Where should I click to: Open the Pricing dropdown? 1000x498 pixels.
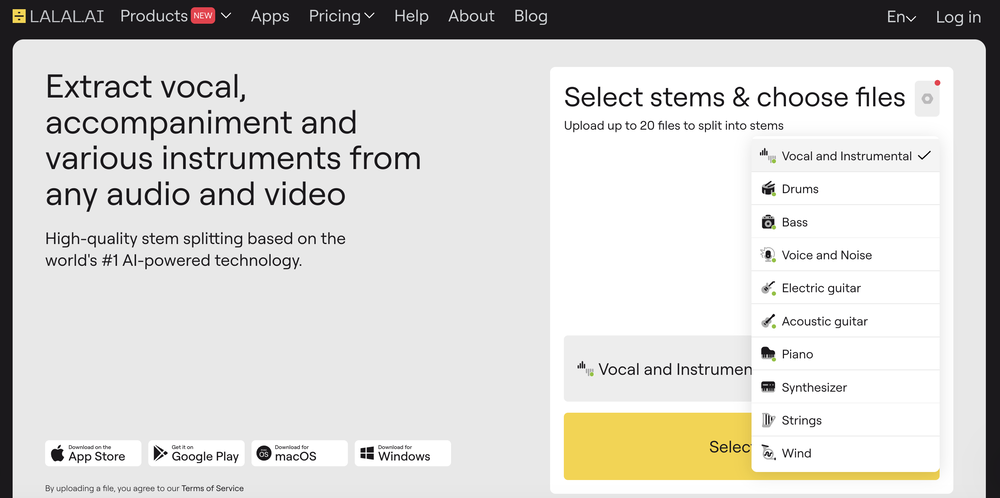click(341, 16)
